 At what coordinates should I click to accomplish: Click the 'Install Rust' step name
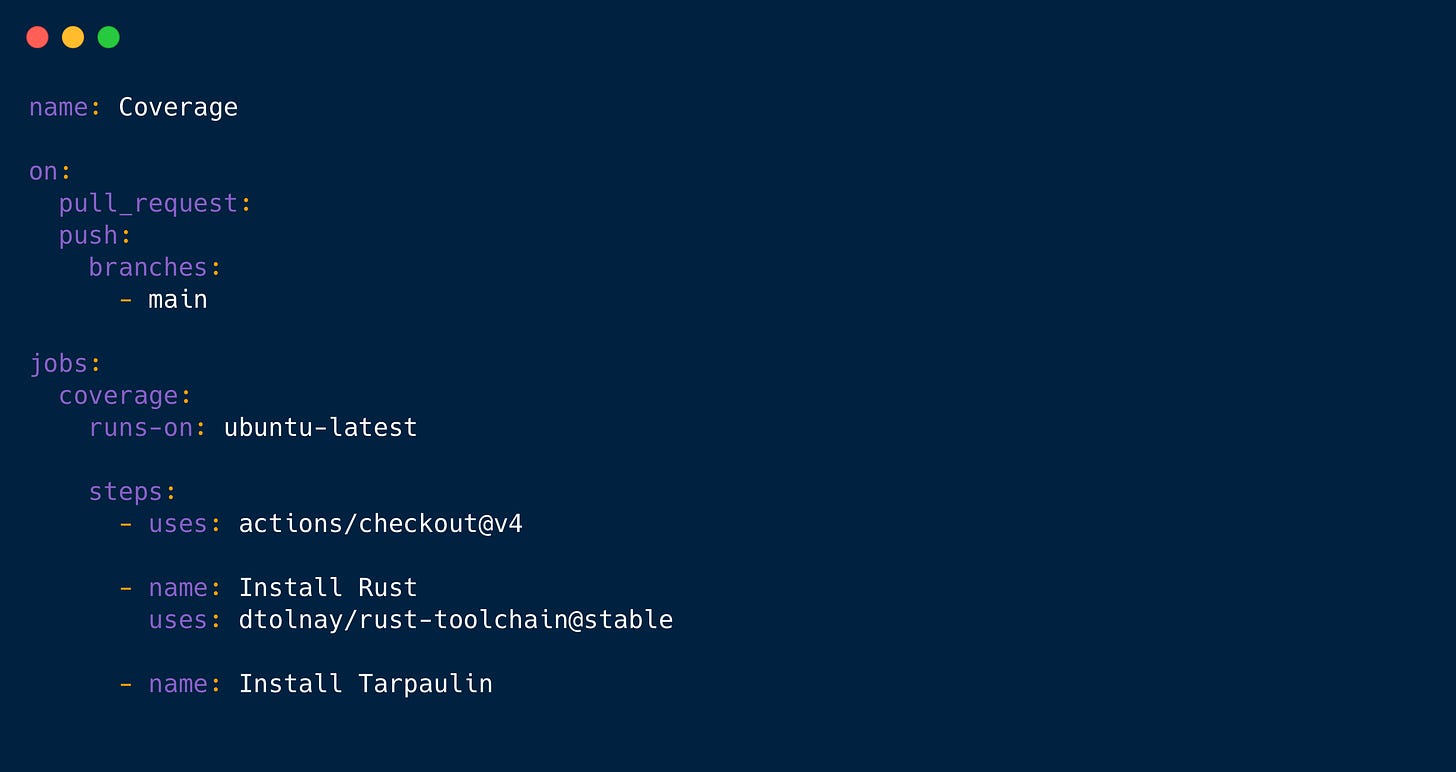(328, 587)
